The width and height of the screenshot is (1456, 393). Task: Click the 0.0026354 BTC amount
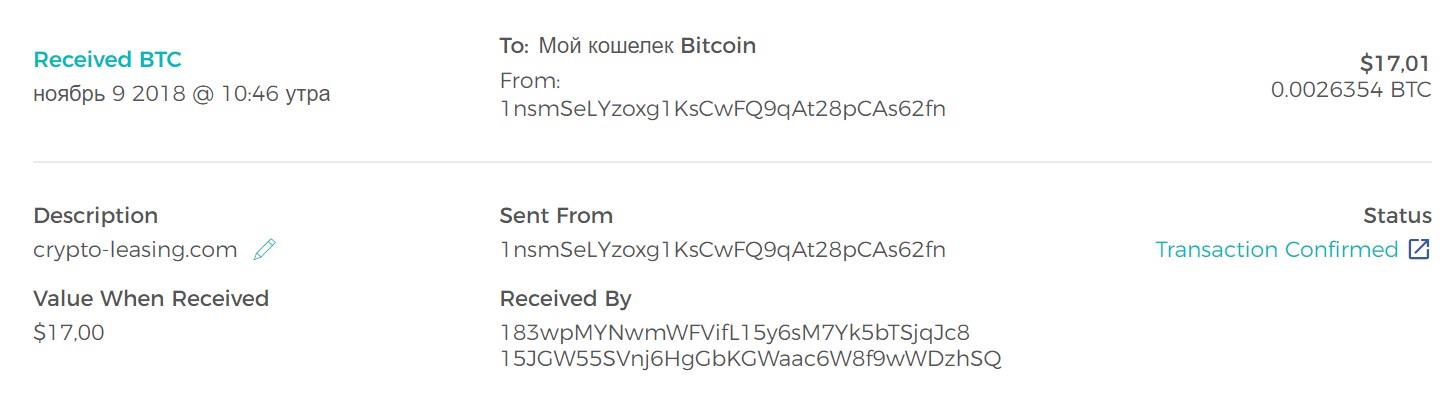click(x=1351, y=90)
